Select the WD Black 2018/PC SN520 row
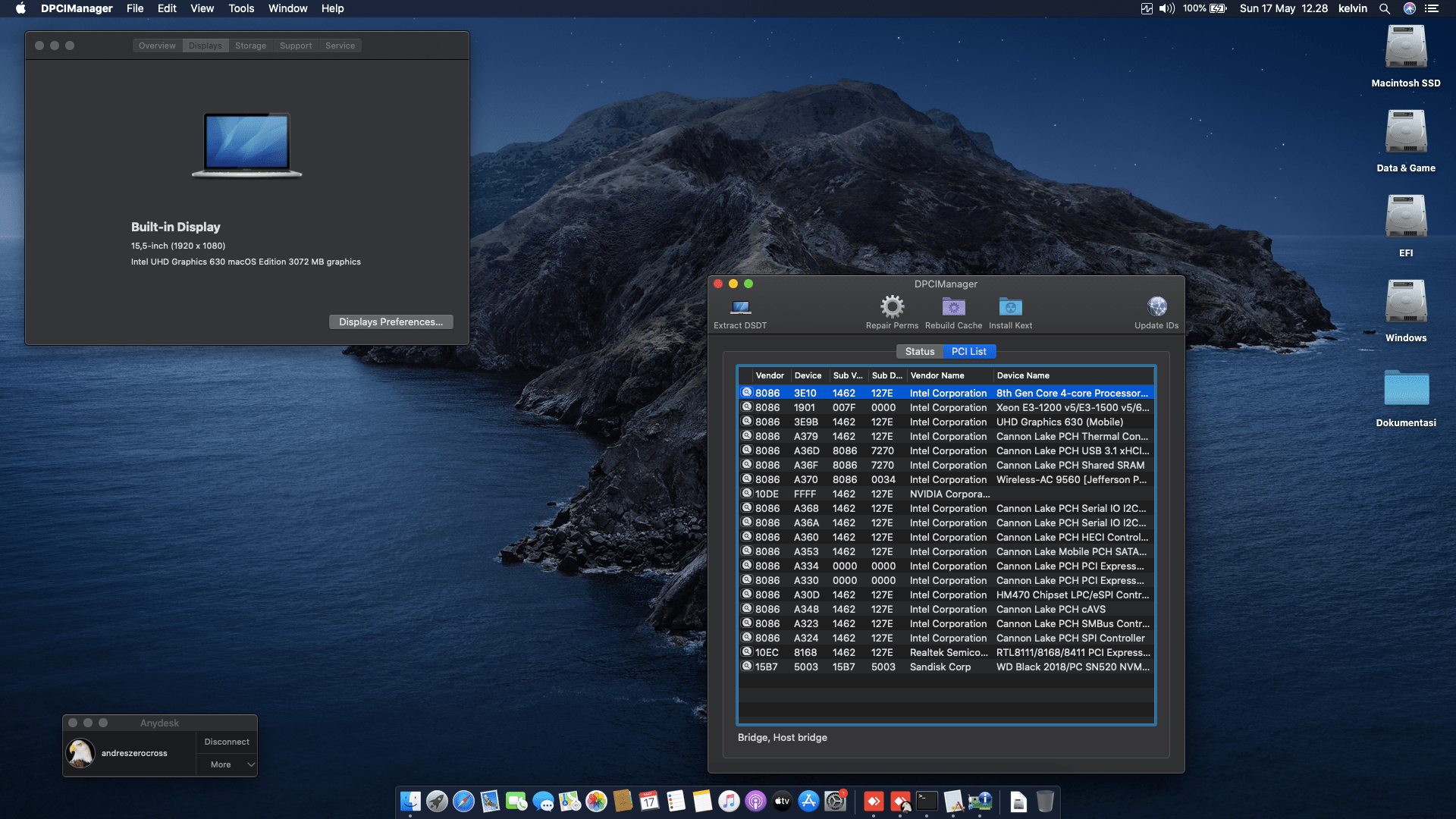The height and width of the screenshot is (819, 1456). 946,667
